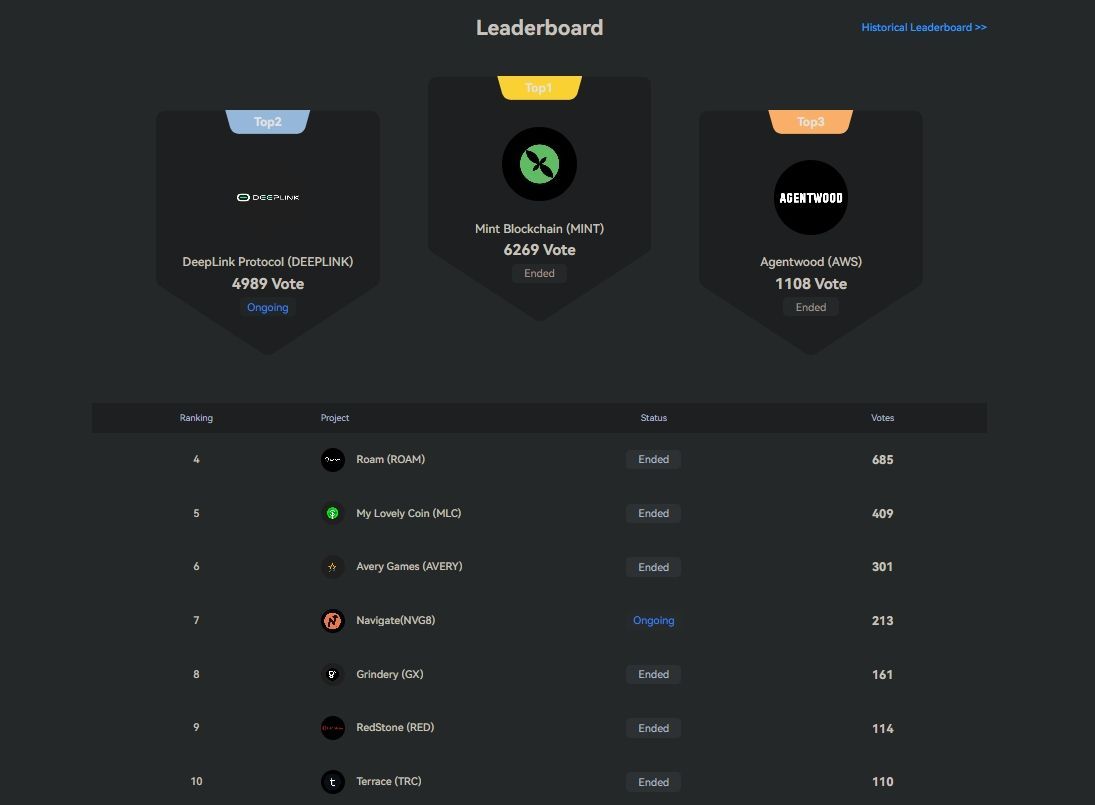Click the My Lovely Coin green icon

[x=332, y=513]
